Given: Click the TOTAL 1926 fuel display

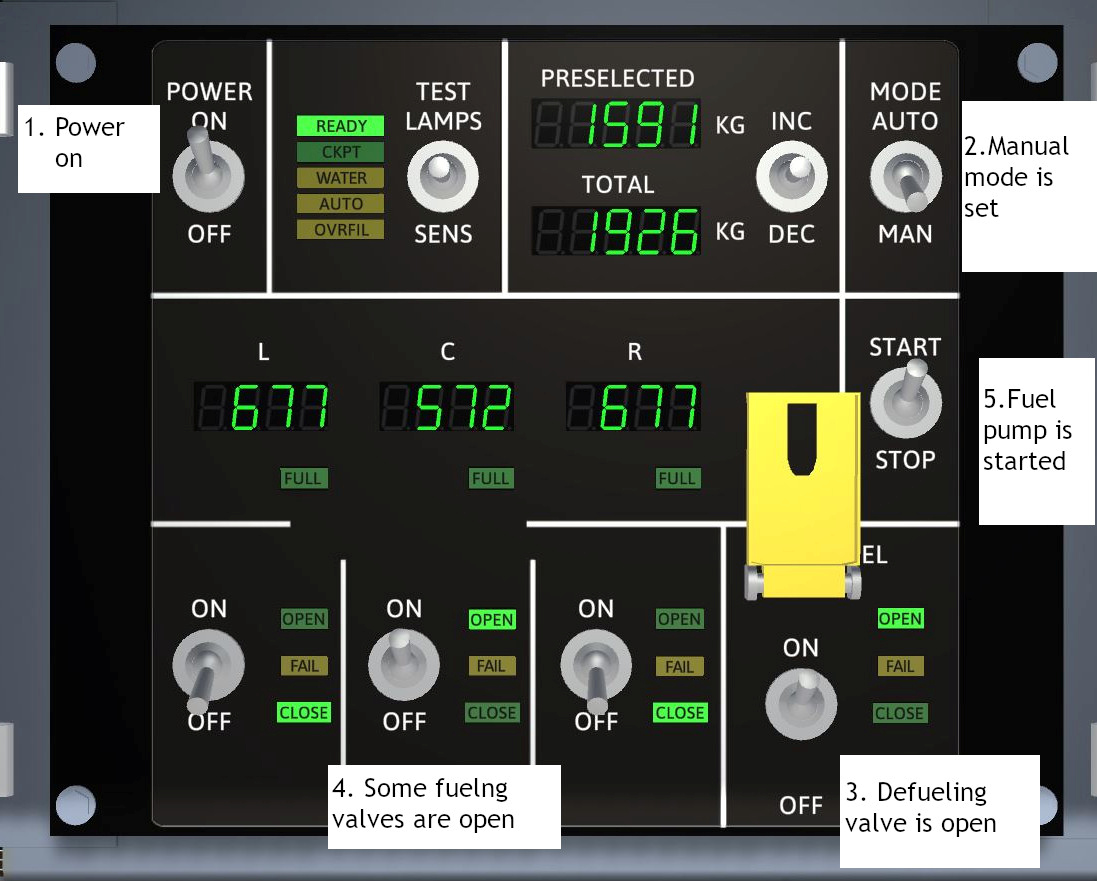Looking at the screenshot, I should (617, 233).
